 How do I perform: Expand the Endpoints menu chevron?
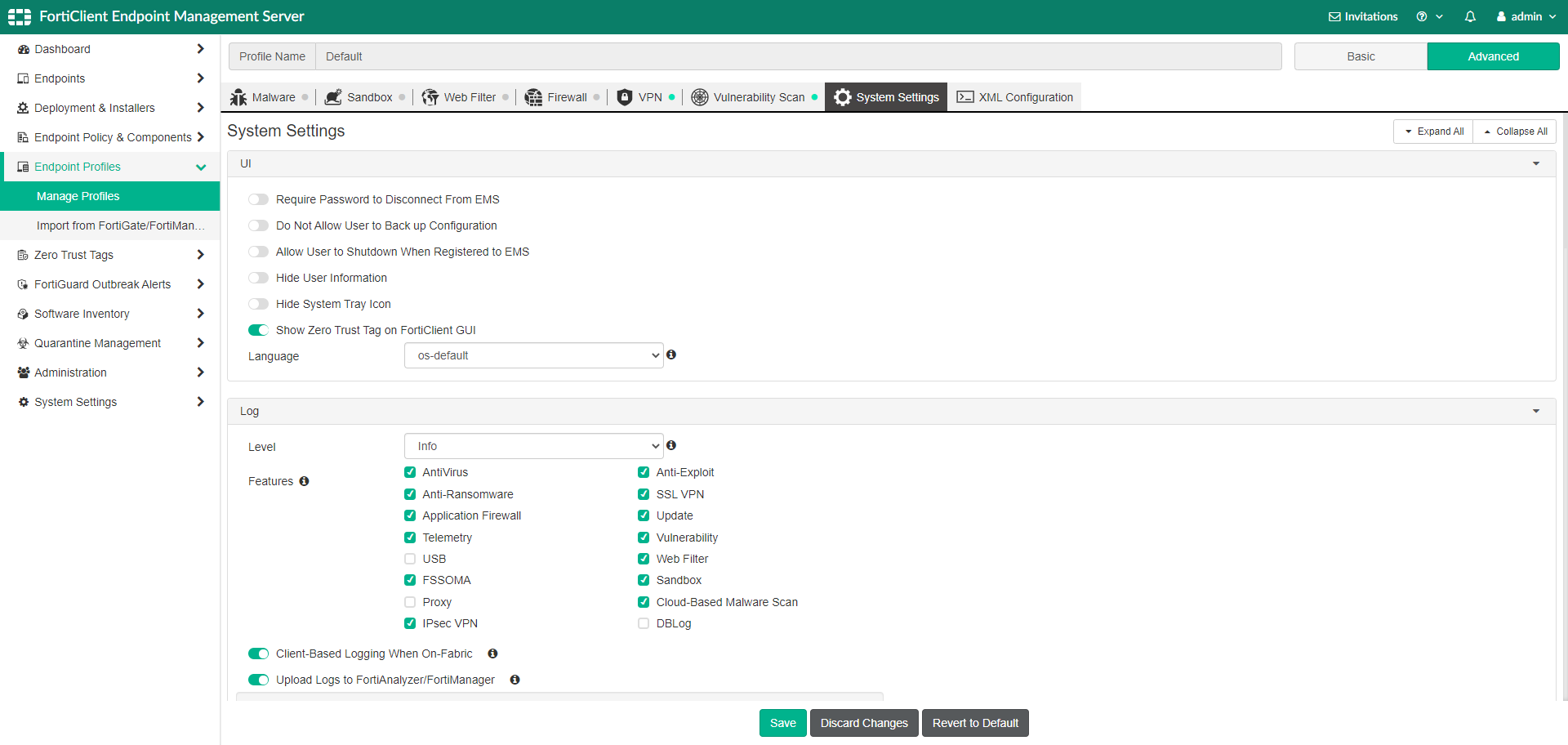(x=200, y=78)
